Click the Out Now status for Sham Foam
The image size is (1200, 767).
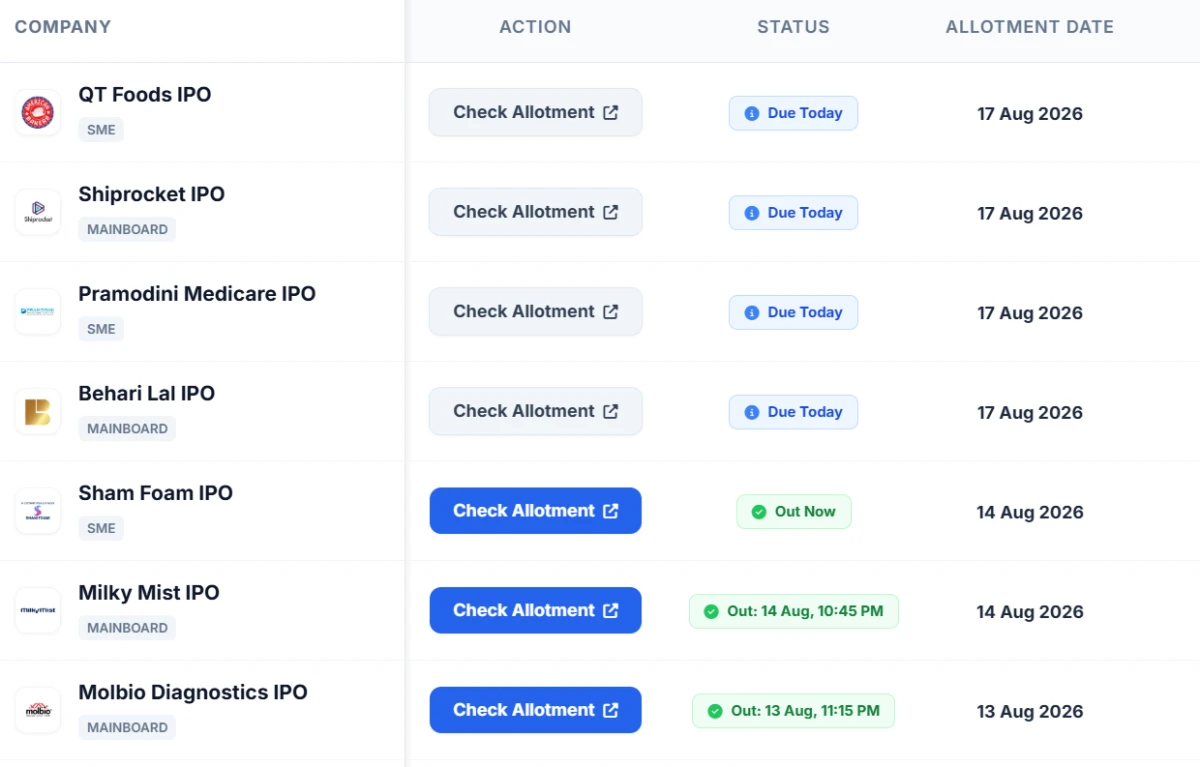794,511
